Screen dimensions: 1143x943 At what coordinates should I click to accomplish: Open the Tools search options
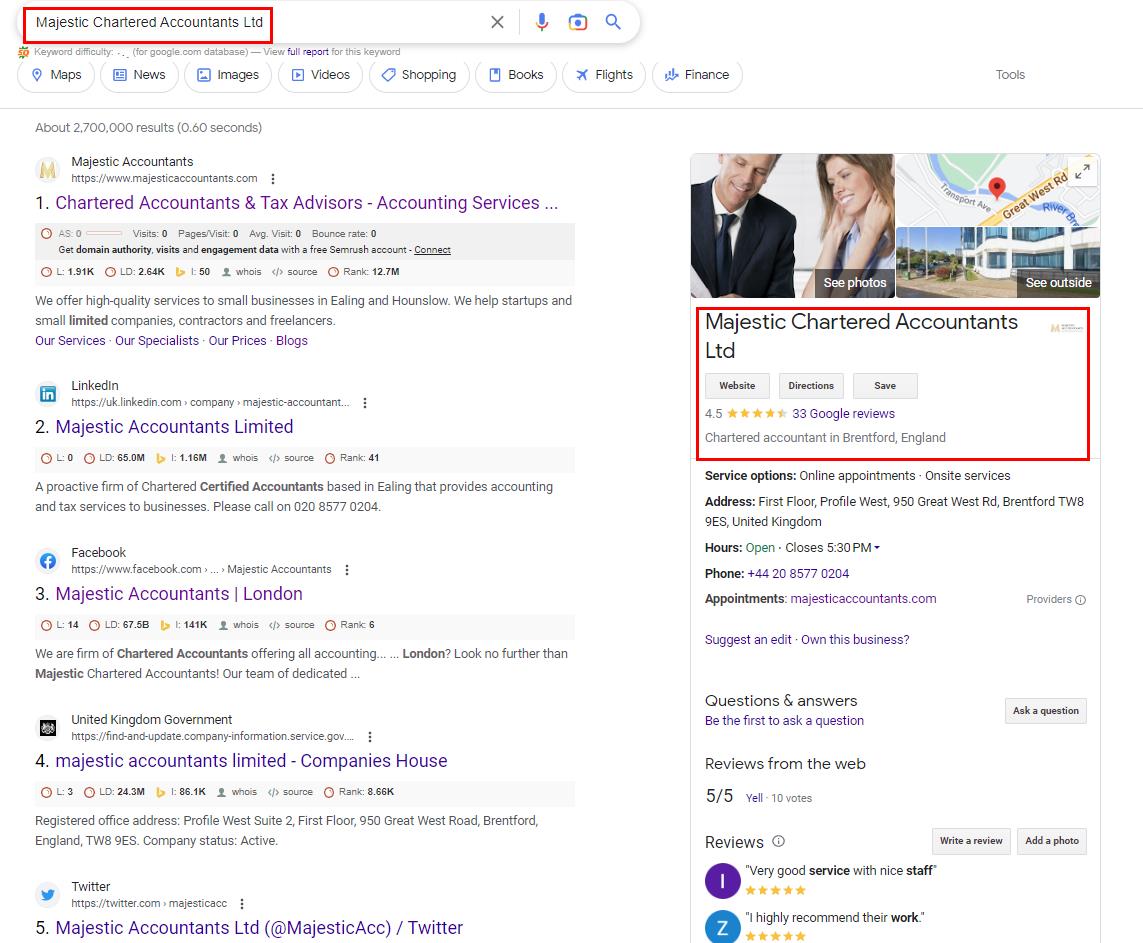click(1010, 75)
